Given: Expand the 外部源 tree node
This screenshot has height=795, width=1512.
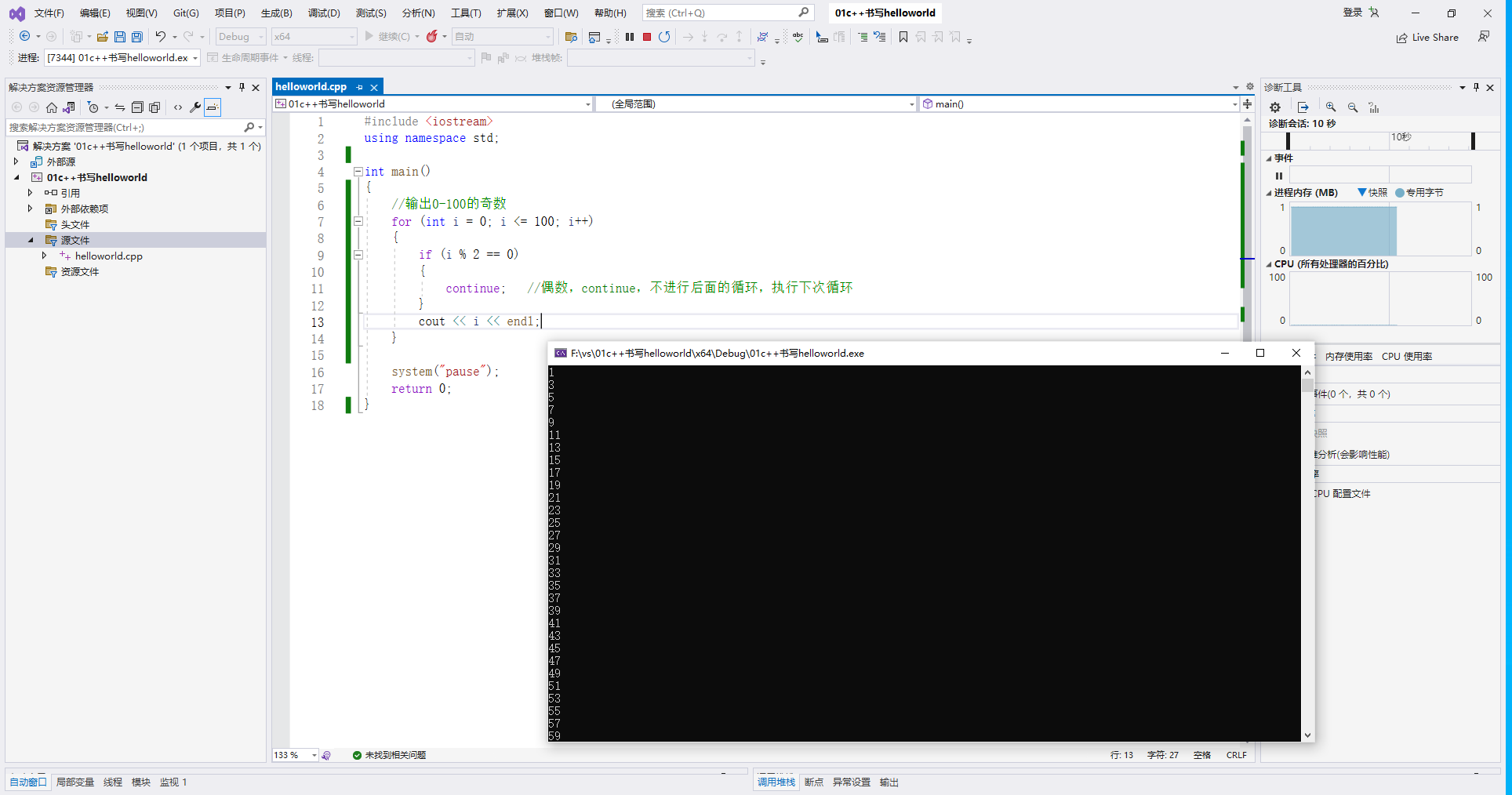Looking at the screenshot, I should coord(16,162).
